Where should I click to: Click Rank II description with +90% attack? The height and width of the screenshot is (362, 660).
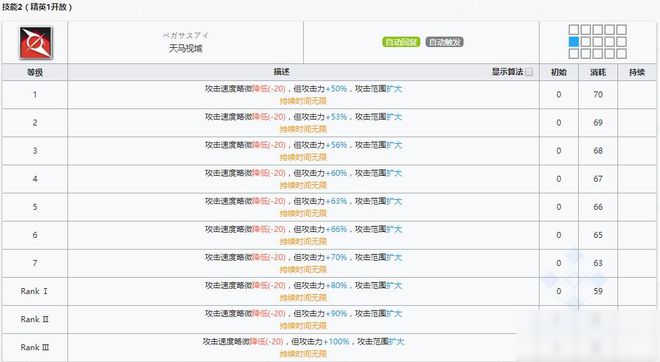303,319
